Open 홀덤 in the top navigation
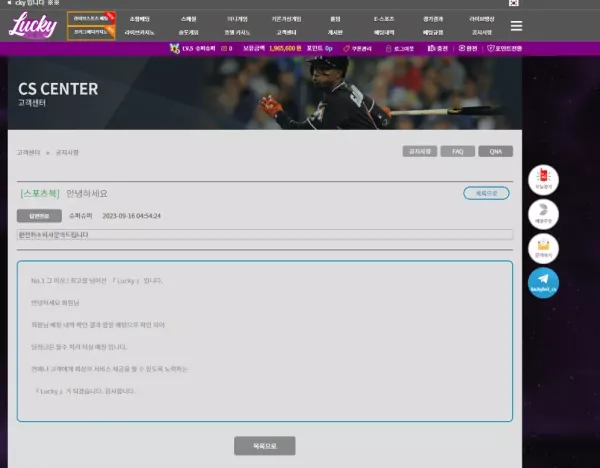The width and height of the screenshot is (600, 468). coord(335,19)
